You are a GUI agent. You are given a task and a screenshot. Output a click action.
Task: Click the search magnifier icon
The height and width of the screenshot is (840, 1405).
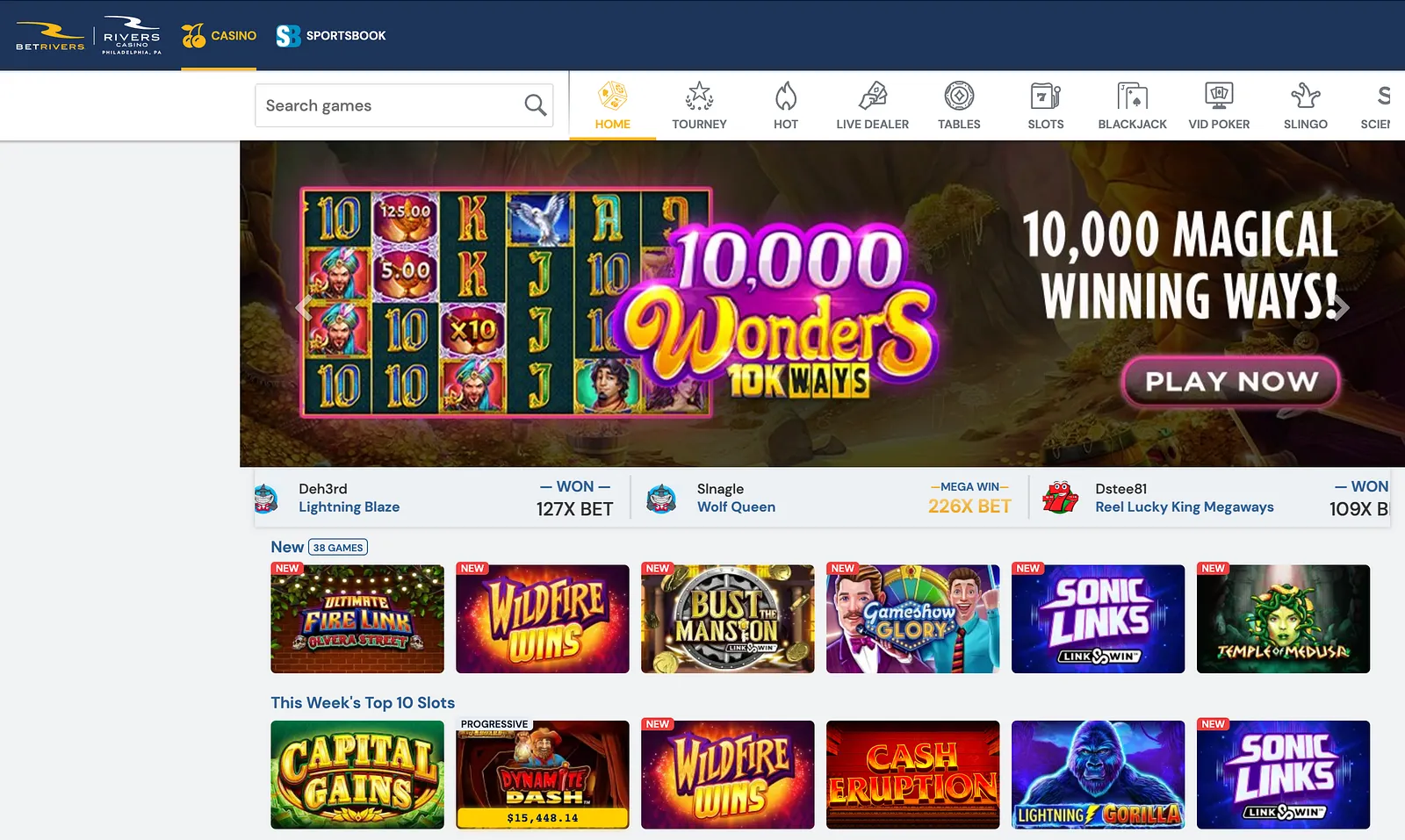point(535,105)
